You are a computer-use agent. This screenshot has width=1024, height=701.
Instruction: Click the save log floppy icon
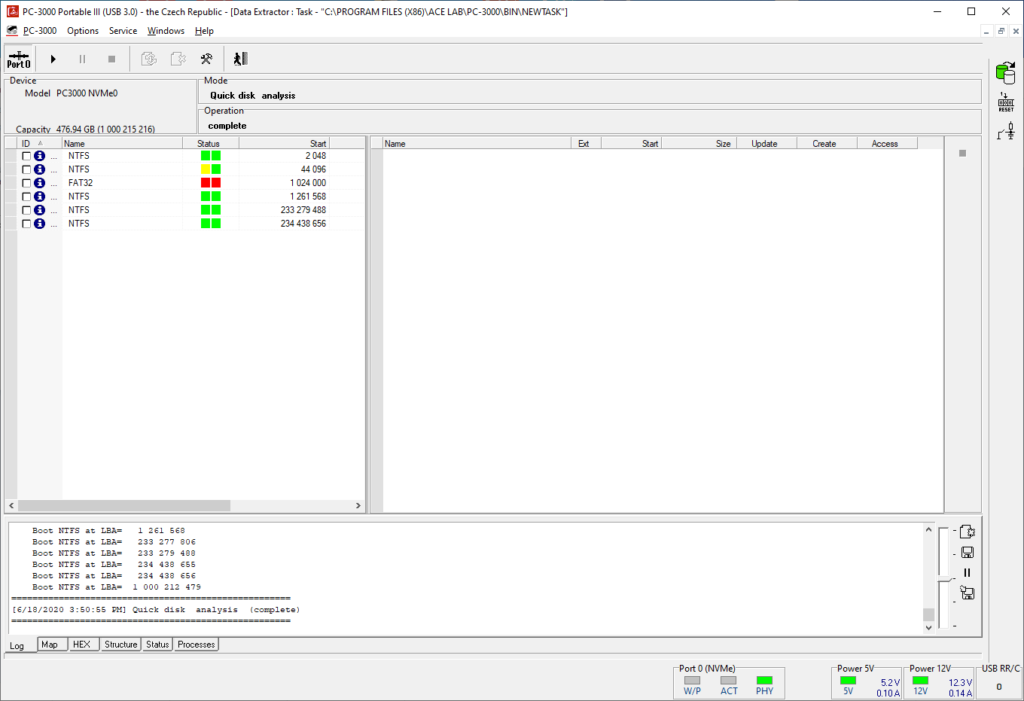tap(967, 552)
